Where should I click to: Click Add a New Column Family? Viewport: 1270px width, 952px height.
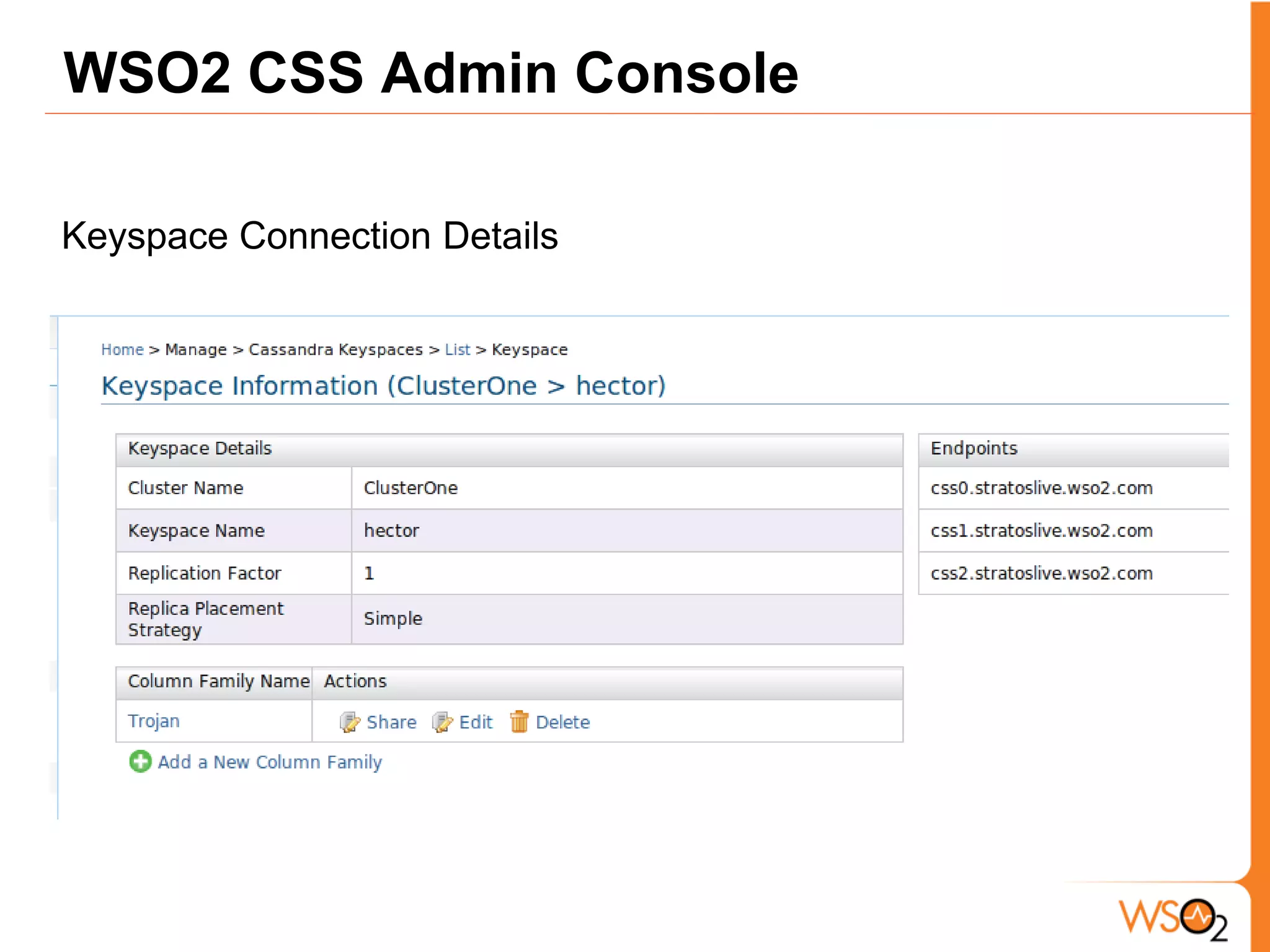pos(270,762)
